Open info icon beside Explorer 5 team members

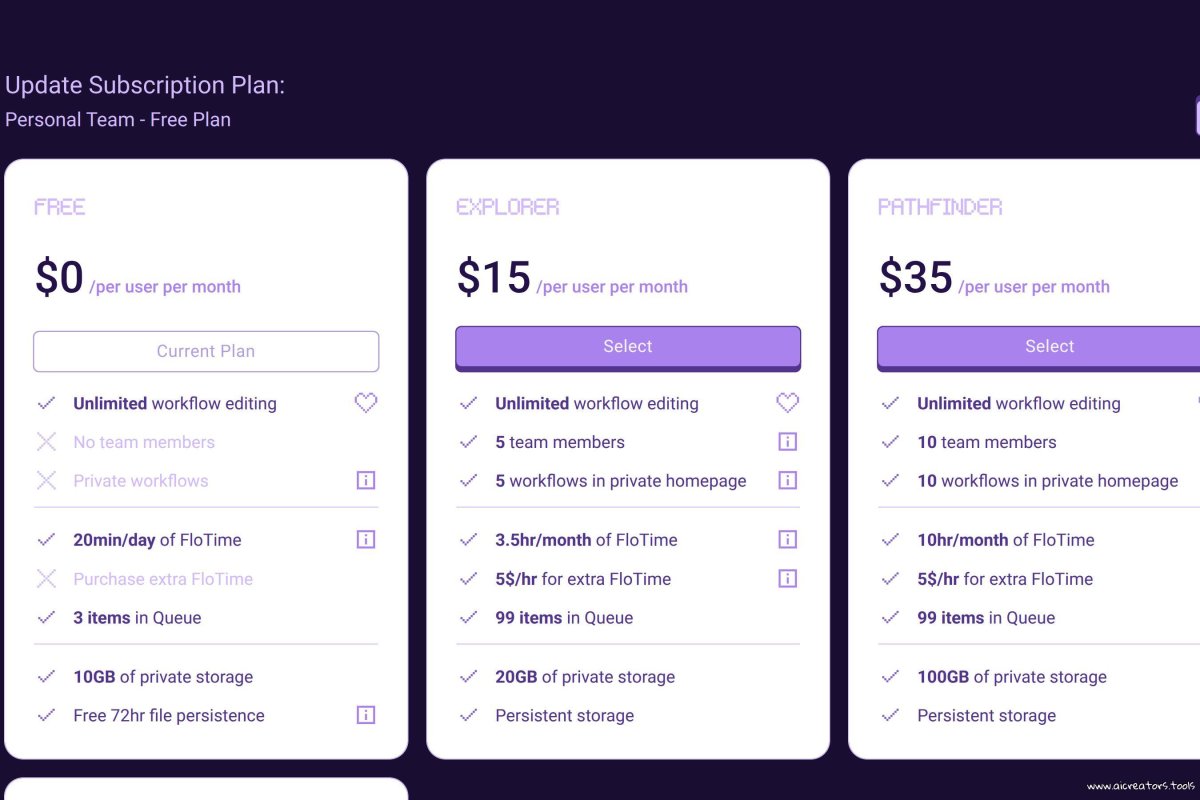coord(788,441)
